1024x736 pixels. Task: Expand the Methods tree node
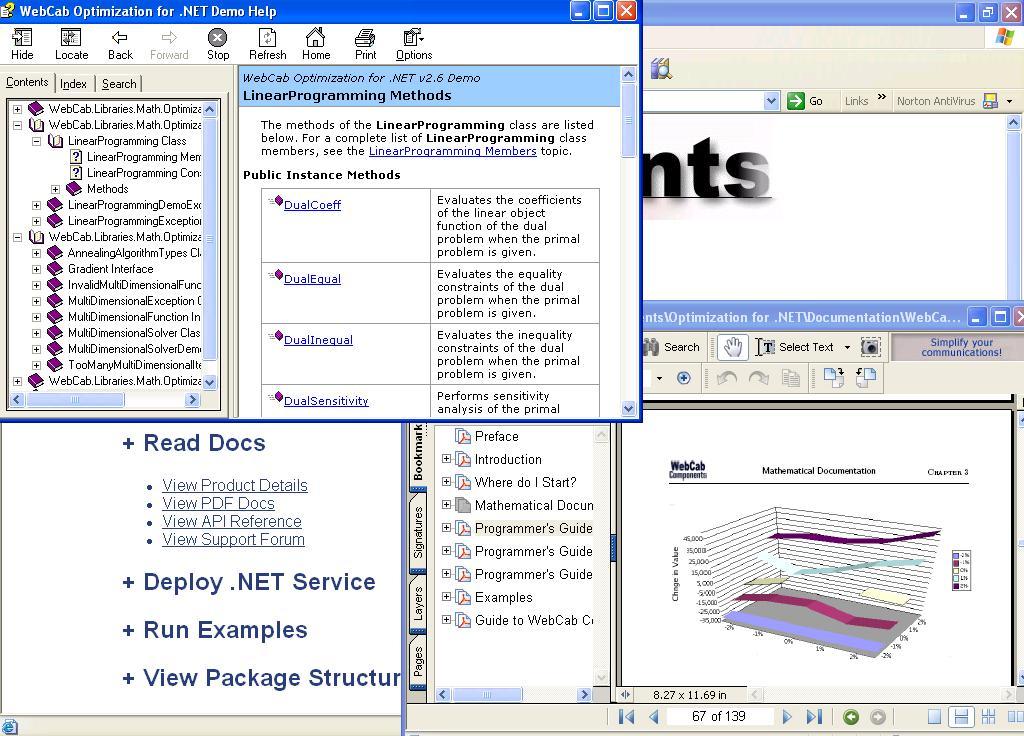click(x=56, y=189)
